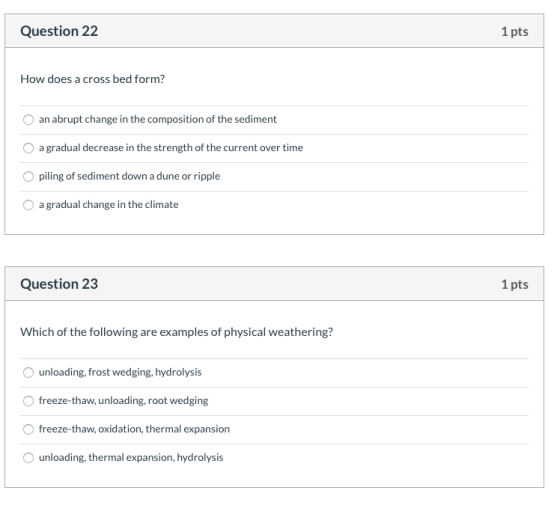Click the prompt about examples of physical weathering

[x=176, y=332]
